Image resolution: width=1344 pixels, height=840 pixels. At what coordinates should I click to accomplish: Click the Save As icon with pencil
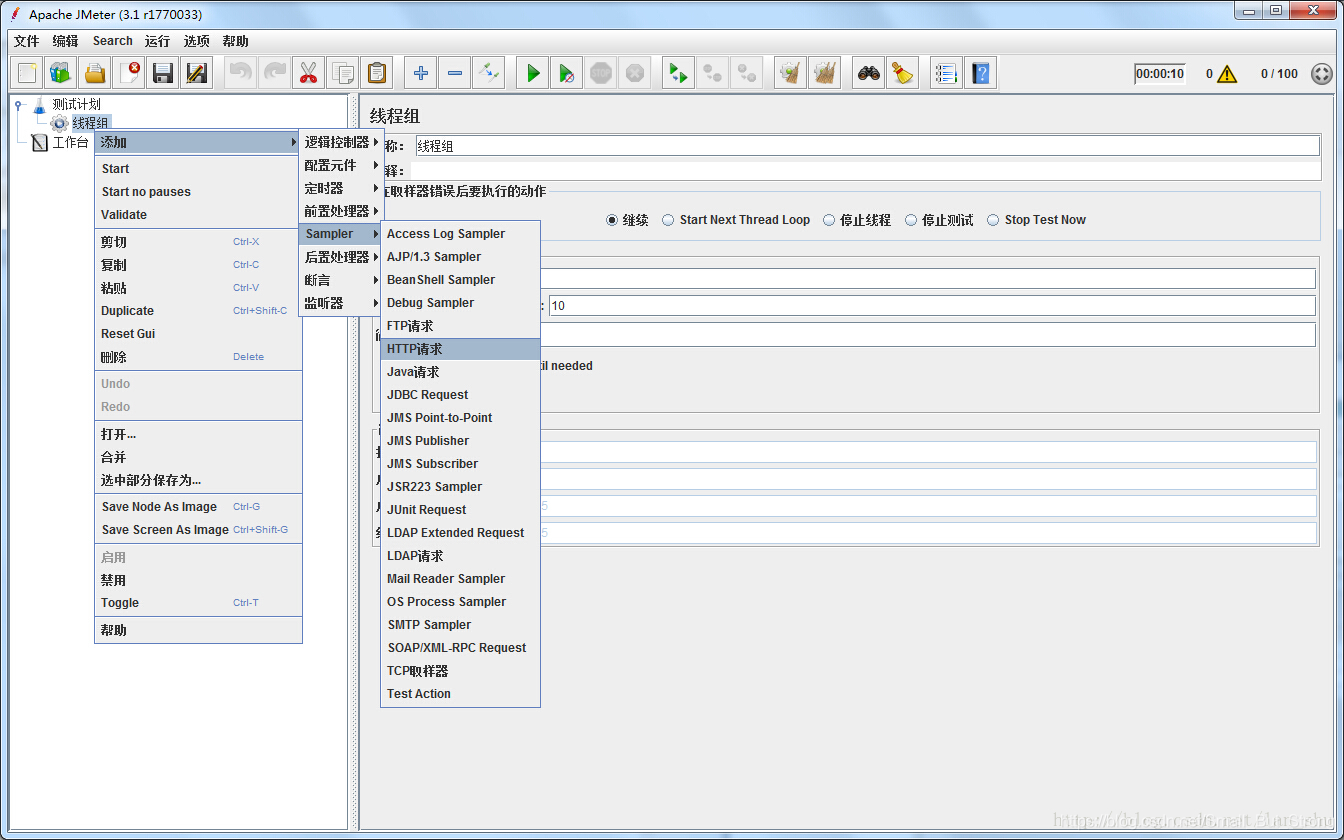pos(197,73)
